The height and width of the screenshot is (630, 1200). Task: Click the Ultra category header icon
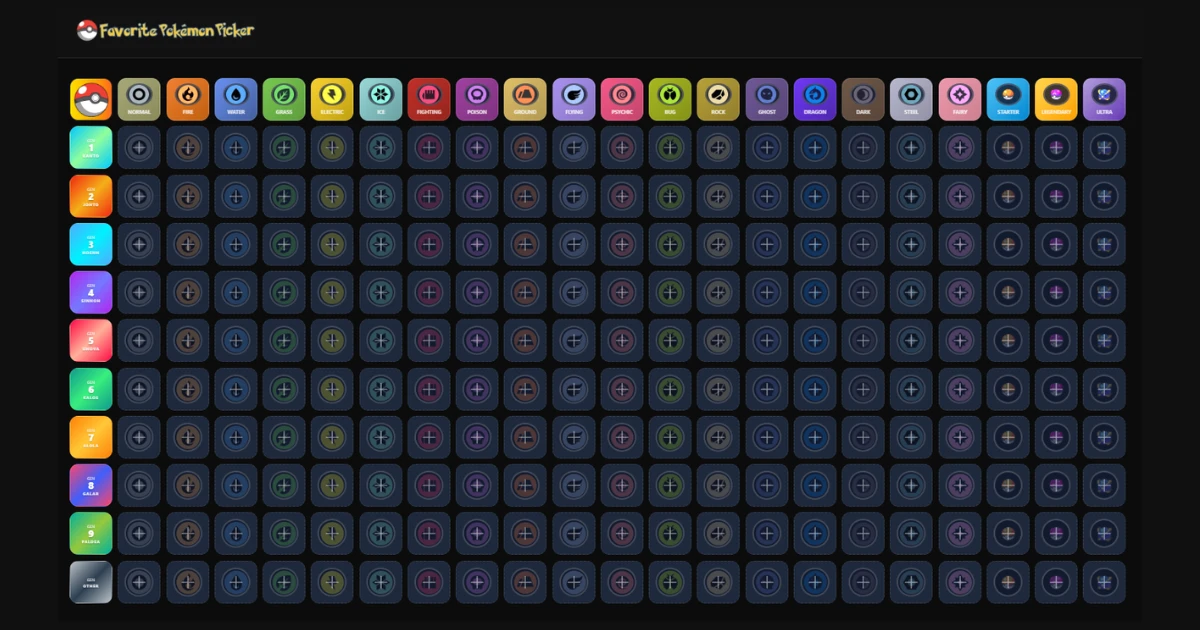coord(1104,99)
